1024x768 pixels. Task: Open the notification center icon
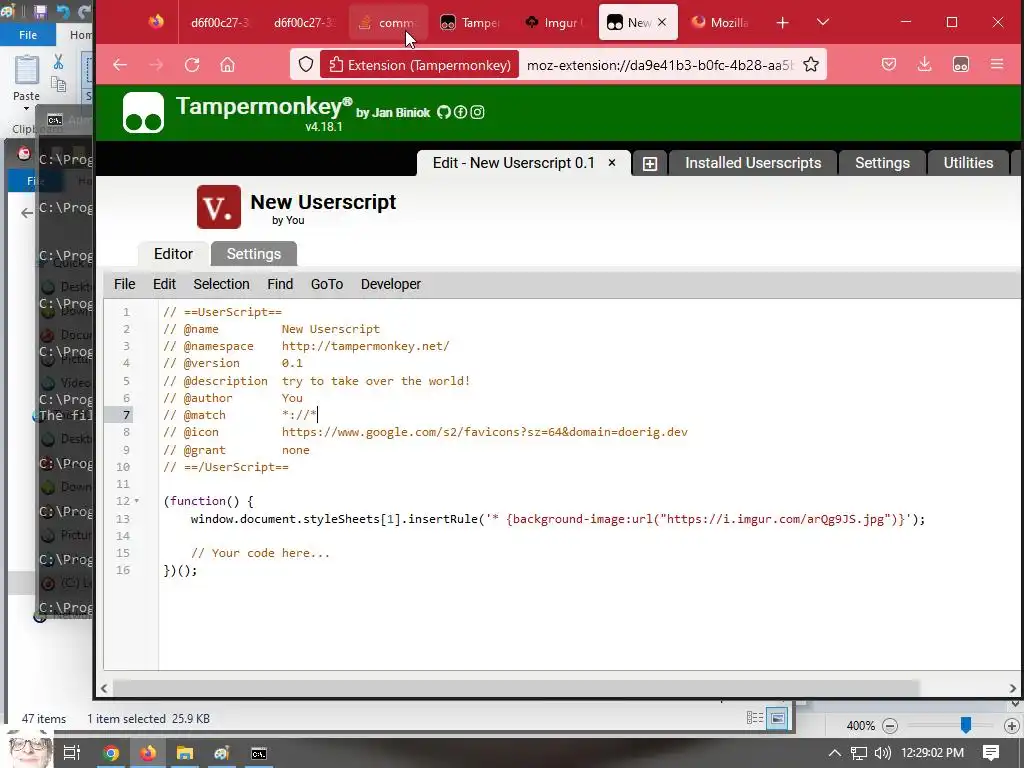click(x=991, y=753)
